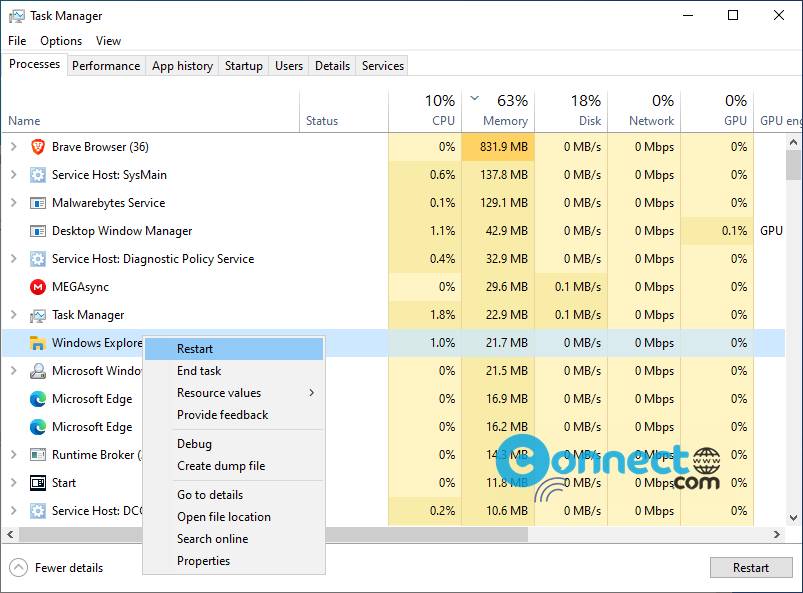Screen dimensions: 803x593
Task: Sort by the CPU column header
Action: pos(425,110)
